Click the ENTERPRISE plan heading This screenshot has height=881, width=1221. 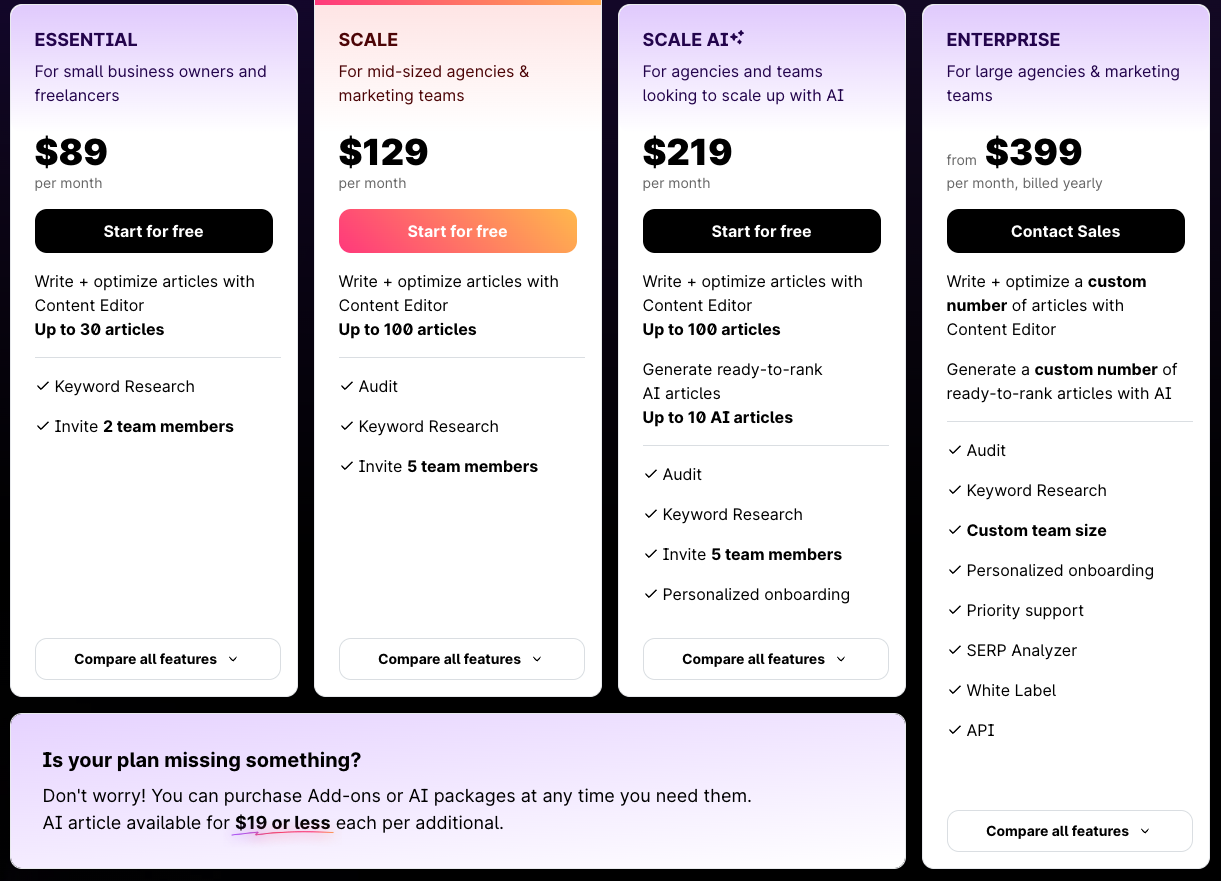pyautogui.click(x=1003, y=40)
